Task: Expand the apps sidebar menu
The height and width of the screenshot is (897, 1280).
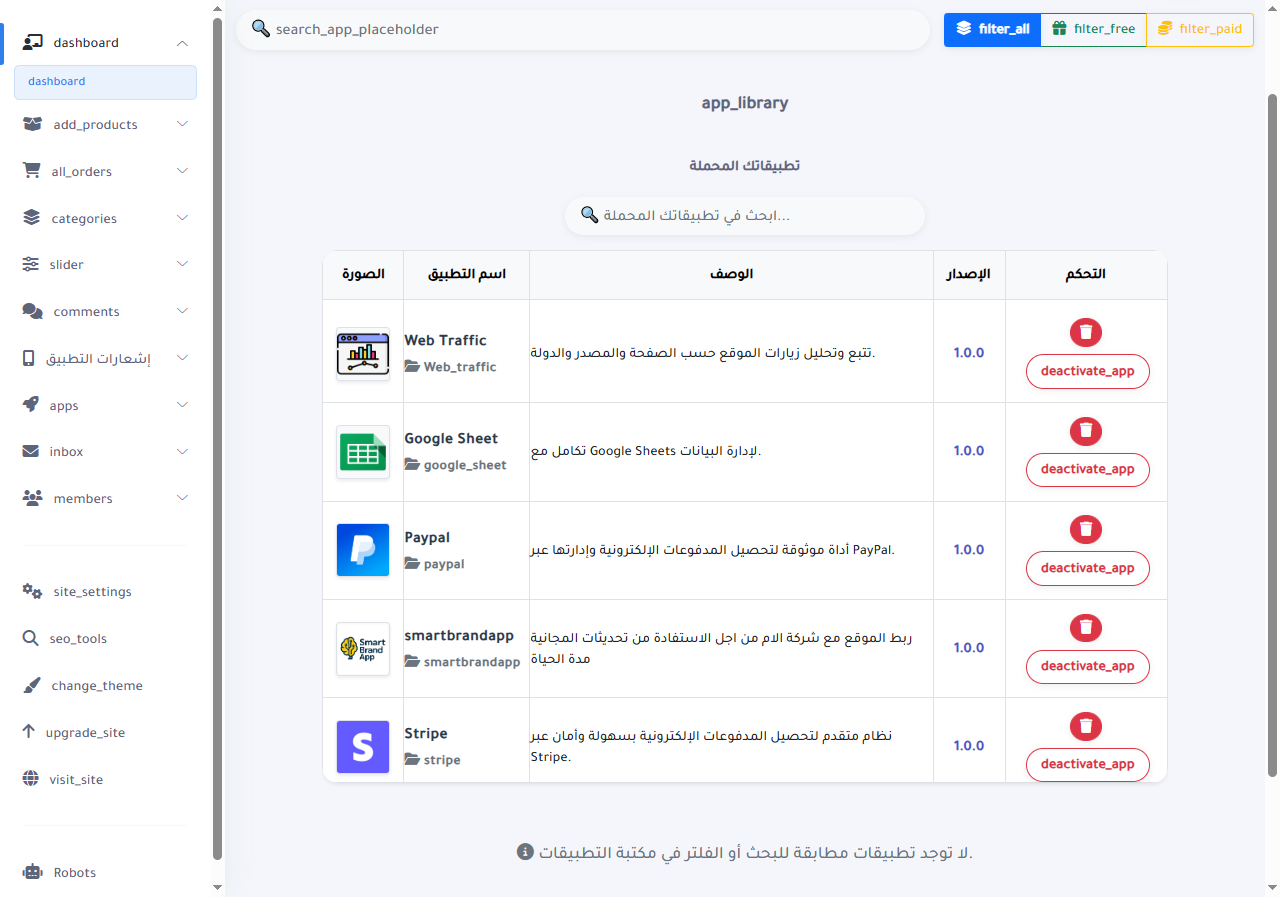Action: pyautogui.click(x=182, y=404)
